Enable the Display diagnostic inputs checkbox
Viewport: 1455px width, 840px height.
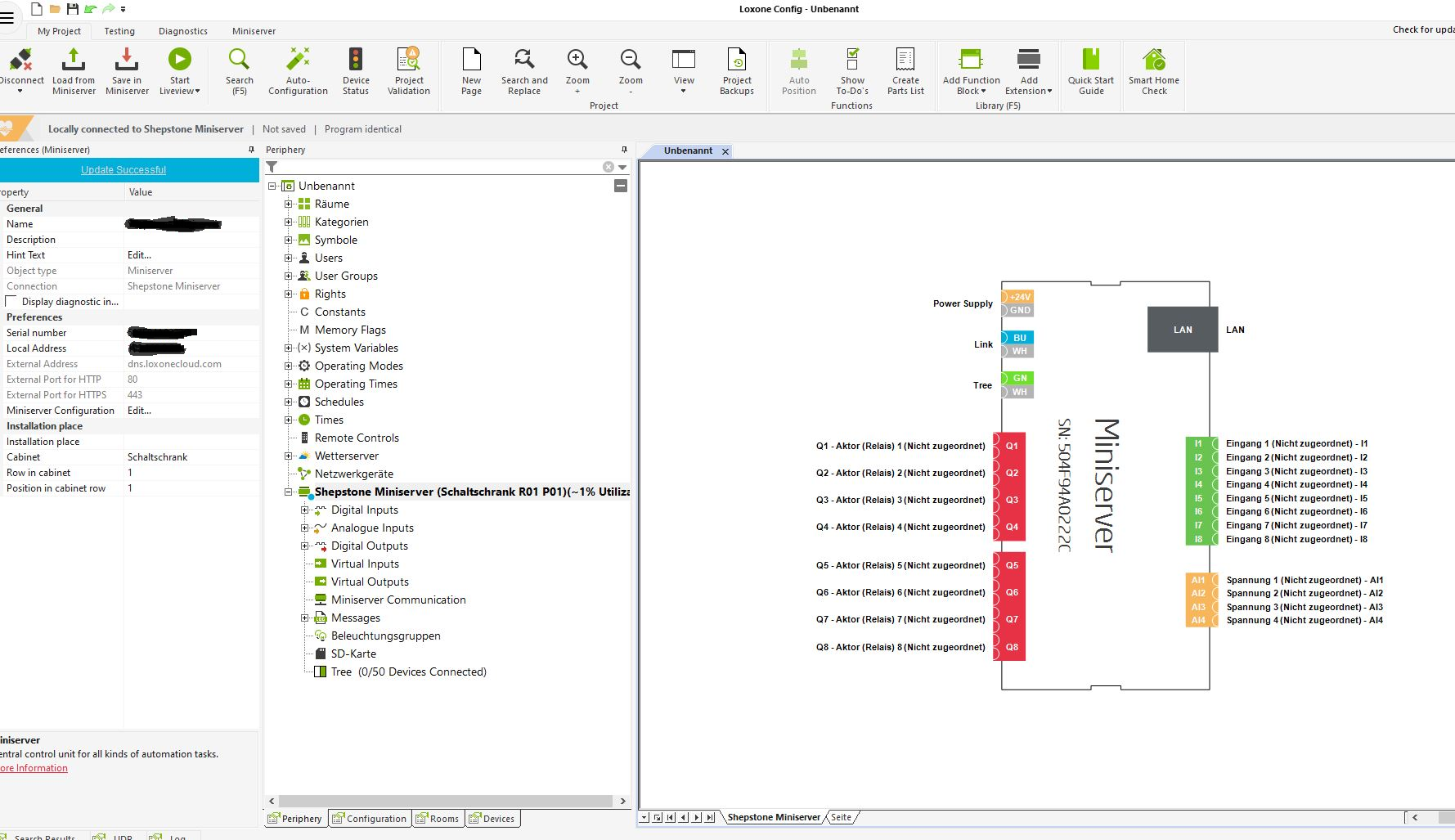11,302
